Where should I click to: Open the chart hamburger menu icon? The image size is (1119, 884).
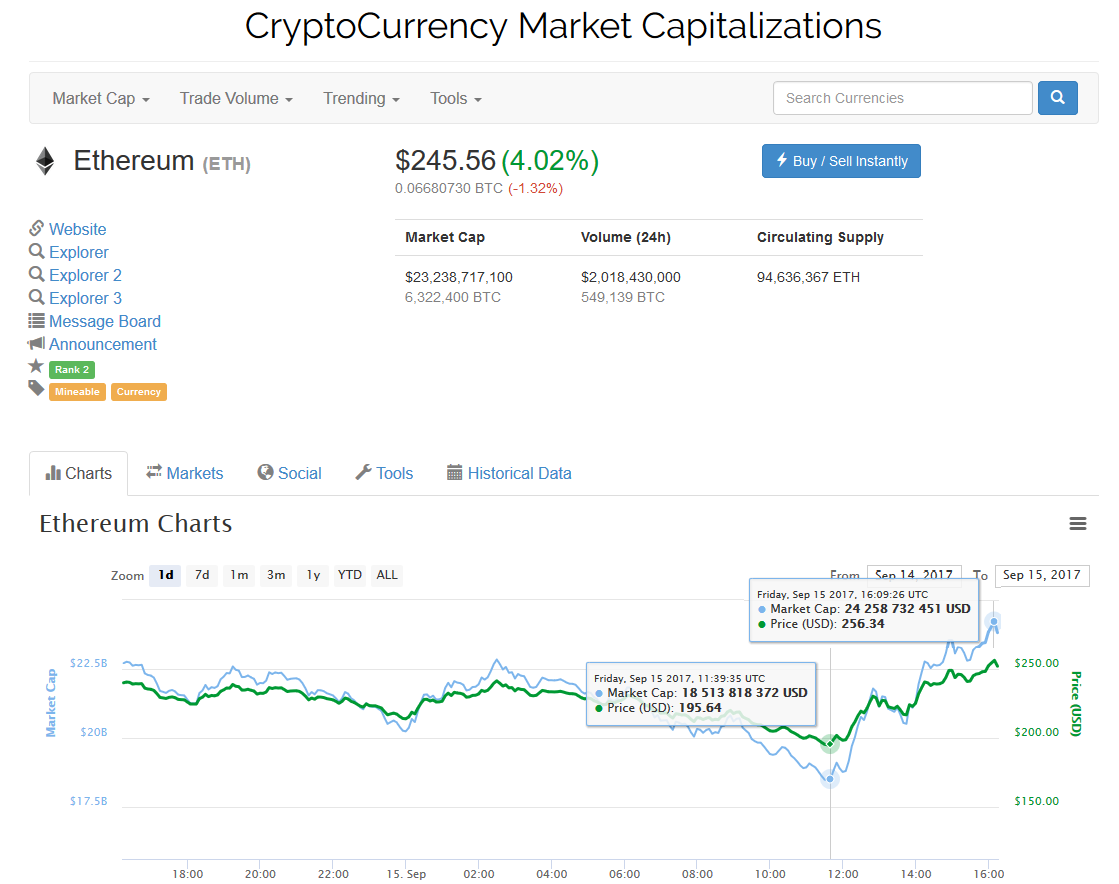1077,523
